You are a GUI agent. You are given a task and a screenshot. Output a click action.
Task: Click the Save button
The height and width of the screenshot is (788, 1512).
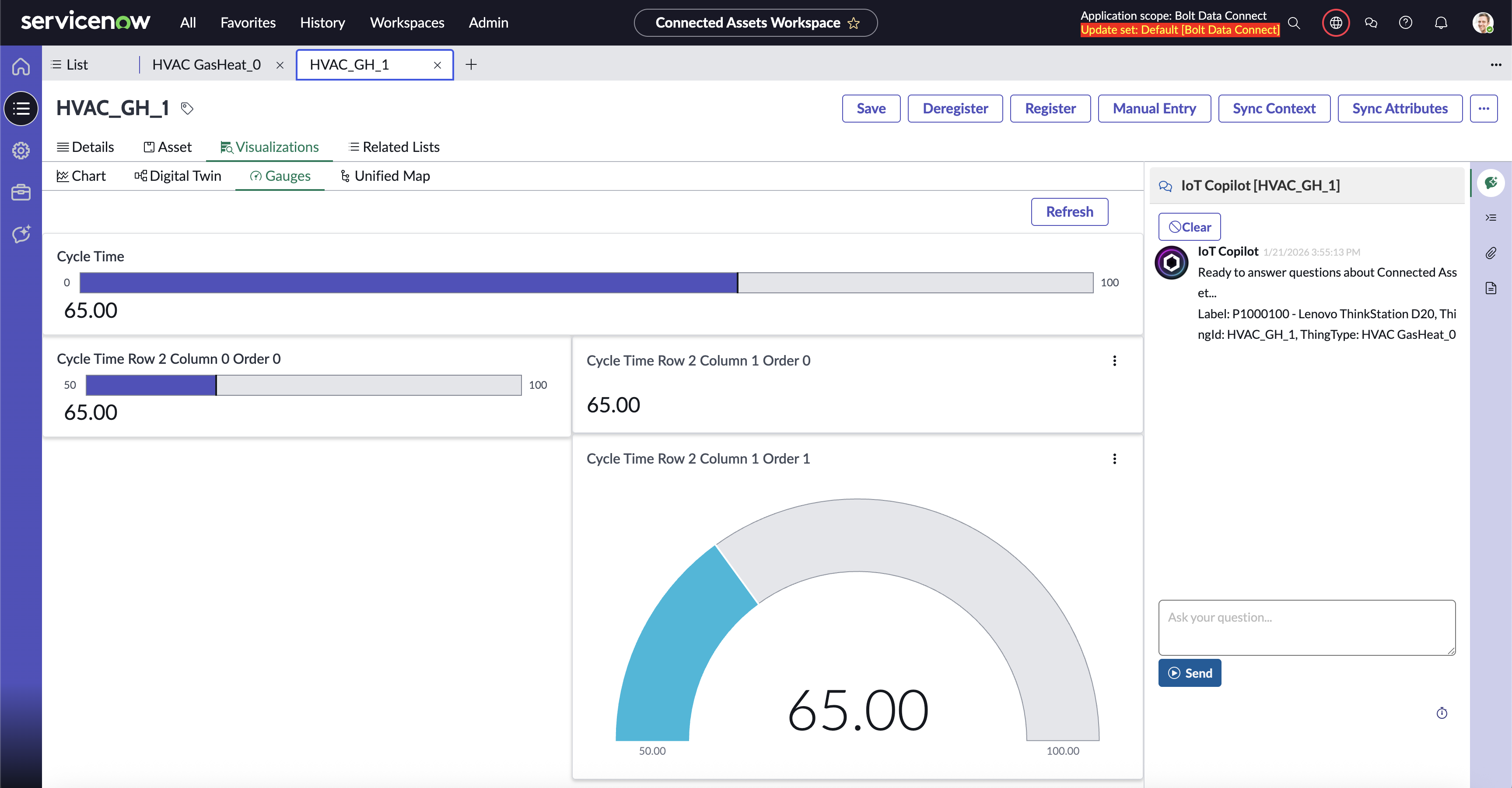coord(871,109)
